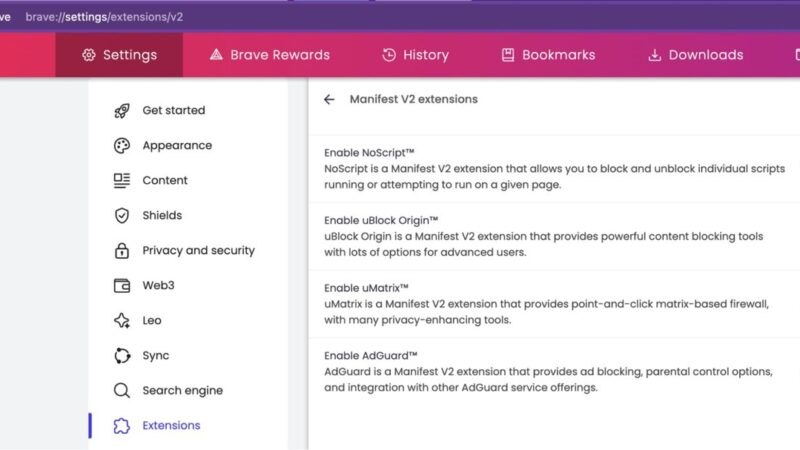Click the Enable AdGuard™ row title
The width and height of the screenshot is (800, 450).
pyautogui.click(x=371, y=355)
